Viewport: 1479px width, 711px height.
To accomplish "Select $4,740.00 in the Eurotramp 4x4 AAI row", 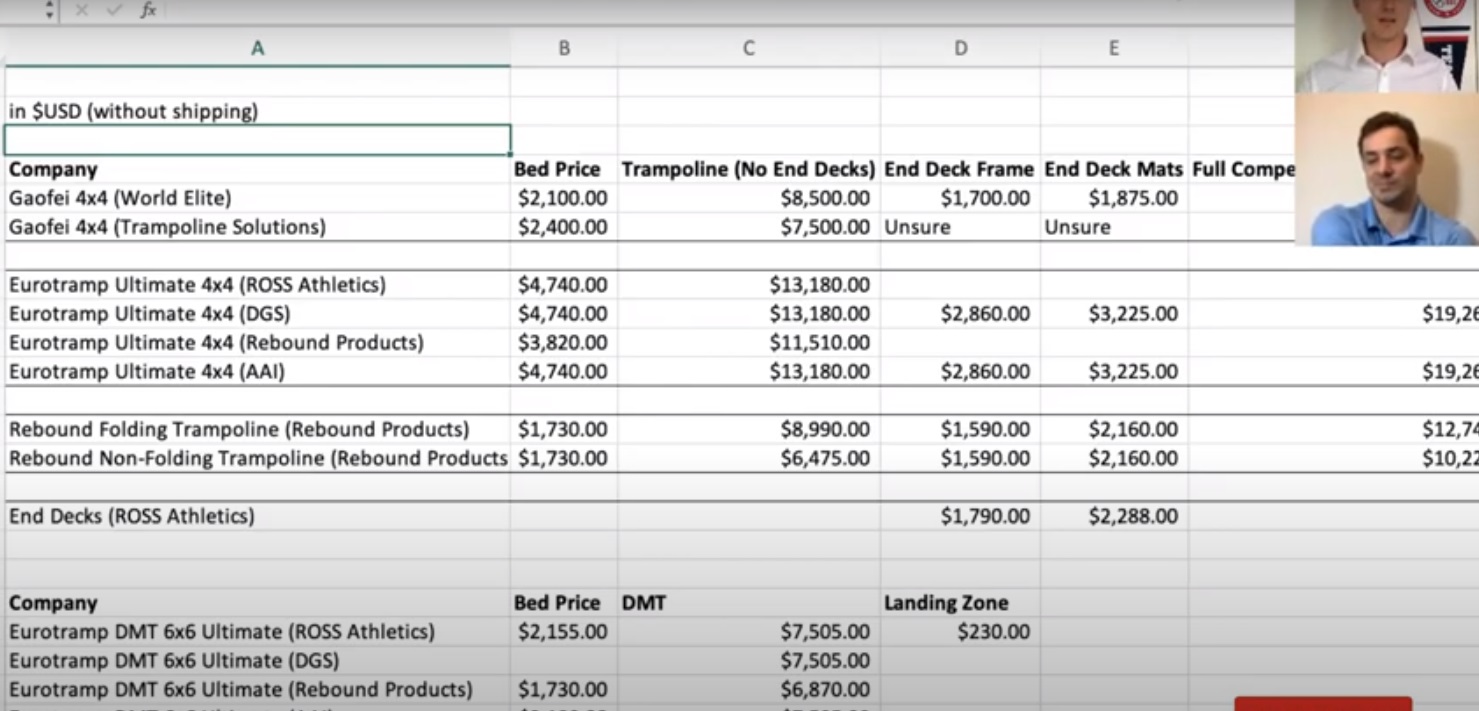I will point(564,372).
